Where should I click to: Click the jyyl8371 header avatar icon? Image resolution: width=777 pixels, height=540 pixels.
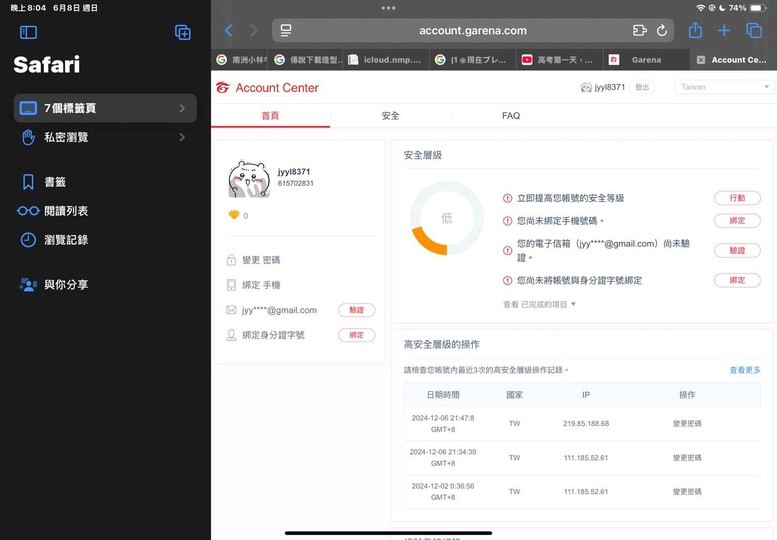[x=586, y=88]
